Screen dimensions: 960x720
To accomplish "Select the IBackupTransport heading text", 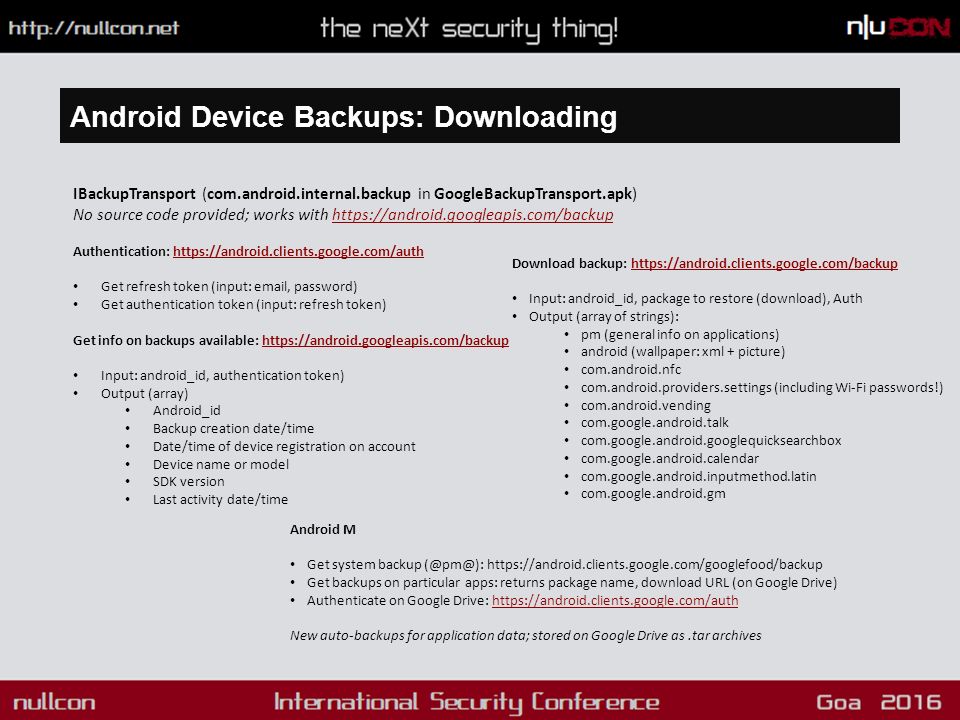I will (134, 193).
